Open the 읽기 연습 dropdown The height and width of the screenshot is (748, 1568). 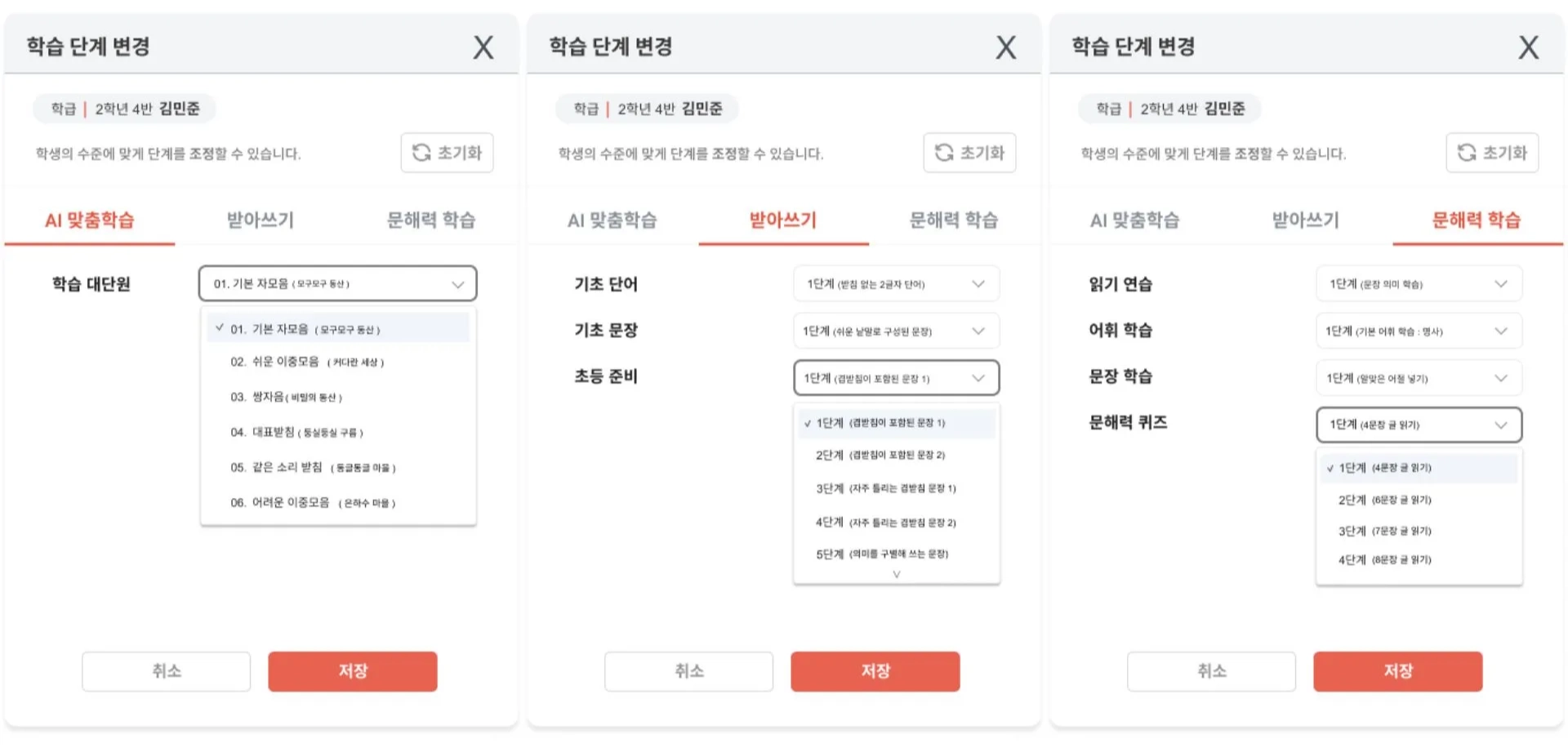[1419, 284]
